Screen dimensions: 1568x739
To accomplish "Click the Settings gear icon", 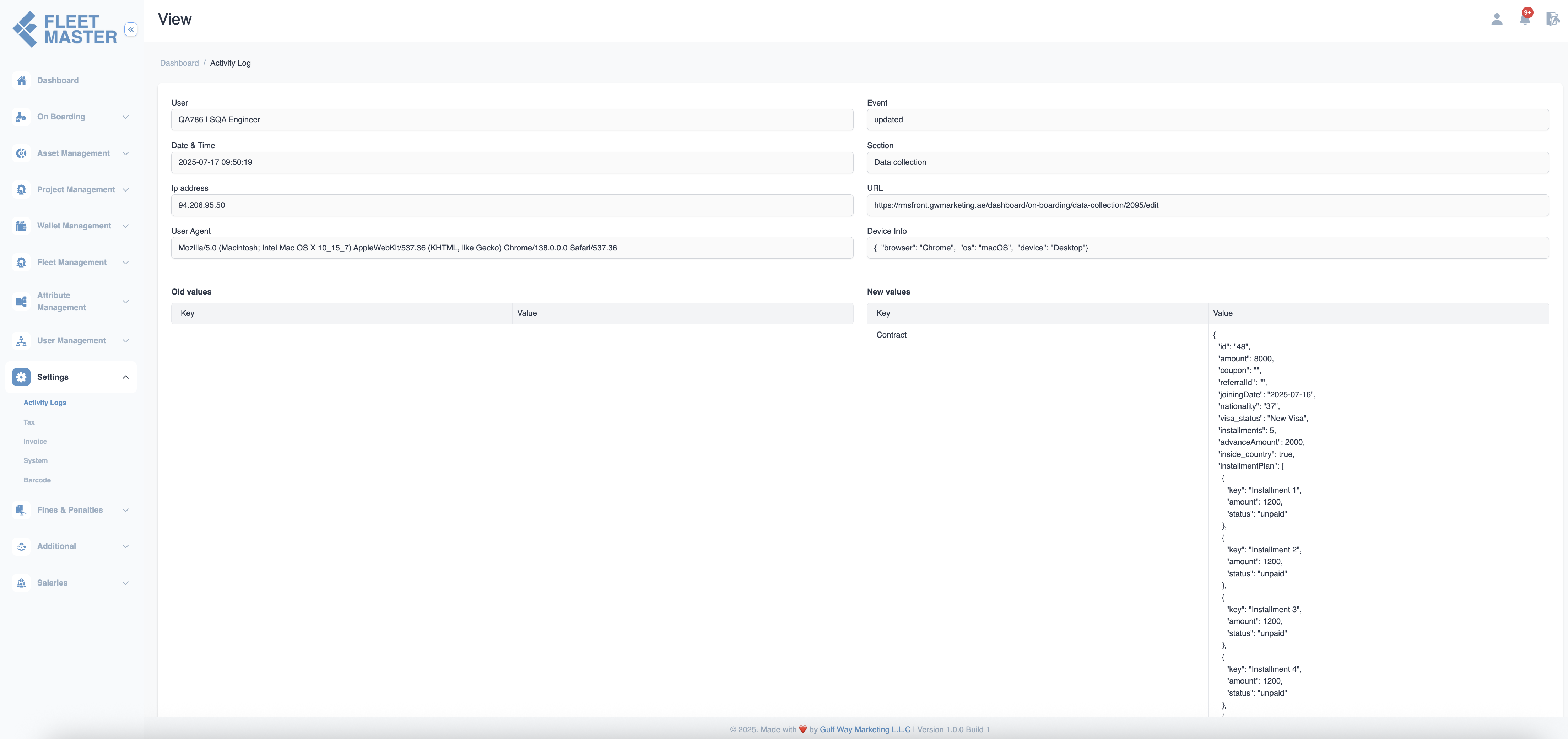I will click(x=21, y=377).
